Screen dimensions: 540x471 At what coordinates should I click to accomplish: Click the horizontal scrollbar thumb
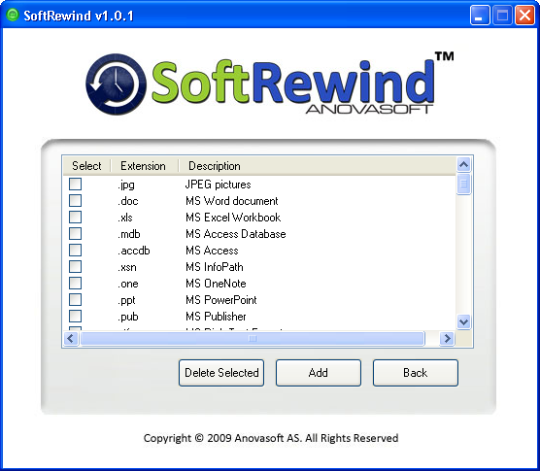tap(252, 339)
